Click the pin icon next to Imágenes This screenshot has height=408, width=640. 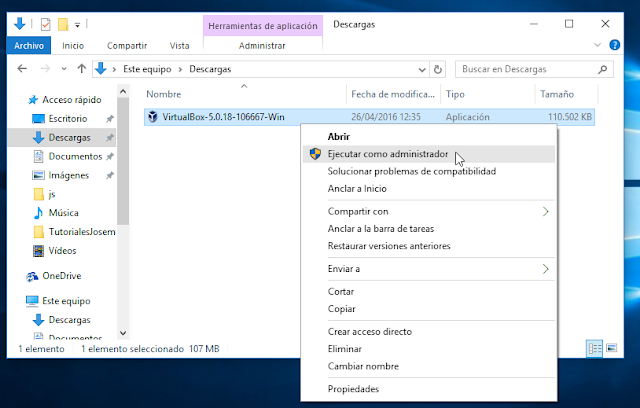click(109, 175)
